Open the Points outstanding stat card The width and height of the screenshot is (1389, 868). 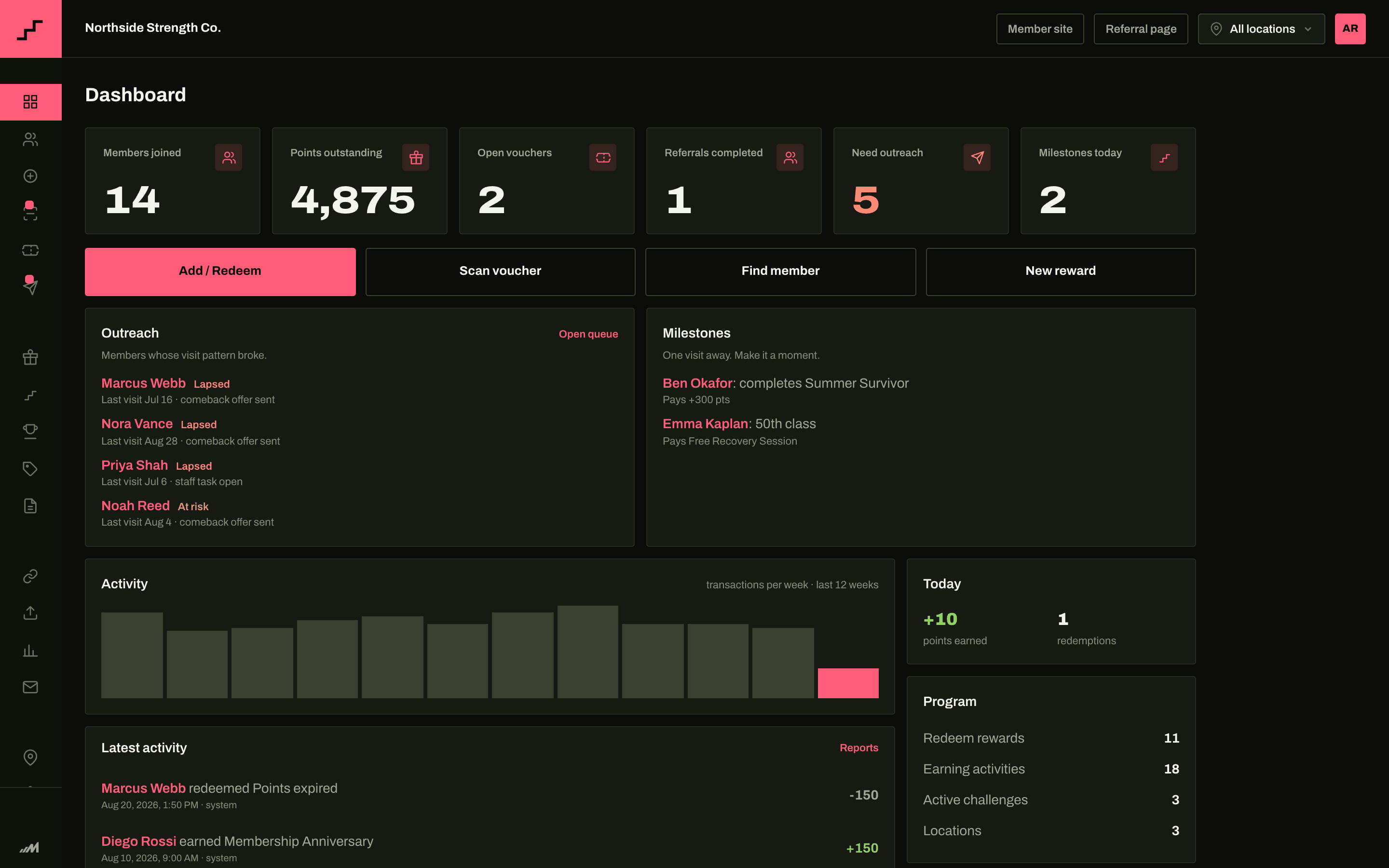click(359, 181)
